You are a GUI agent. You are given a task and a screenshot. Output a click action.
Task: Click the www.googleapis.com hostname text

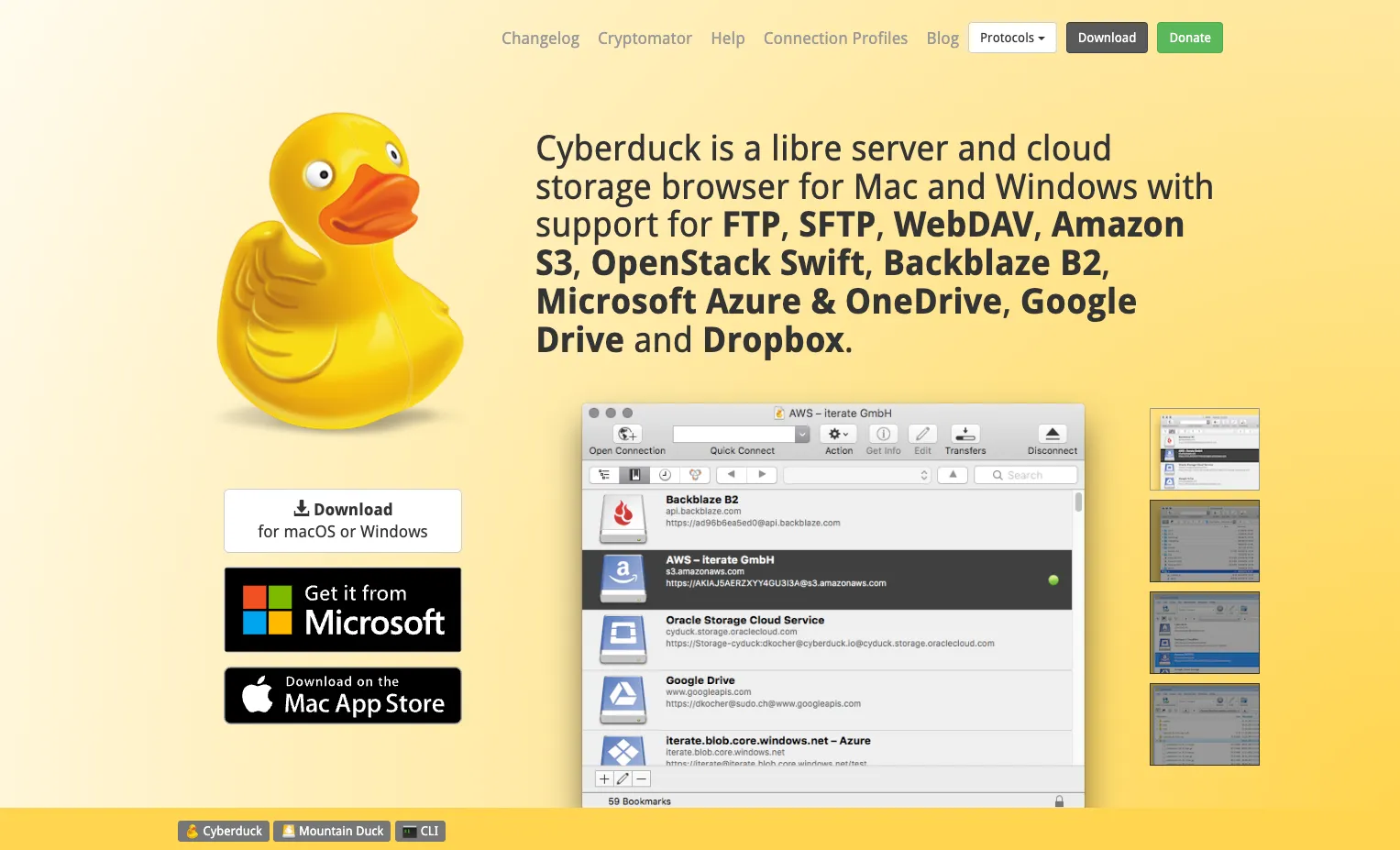(x=709, y=692)
